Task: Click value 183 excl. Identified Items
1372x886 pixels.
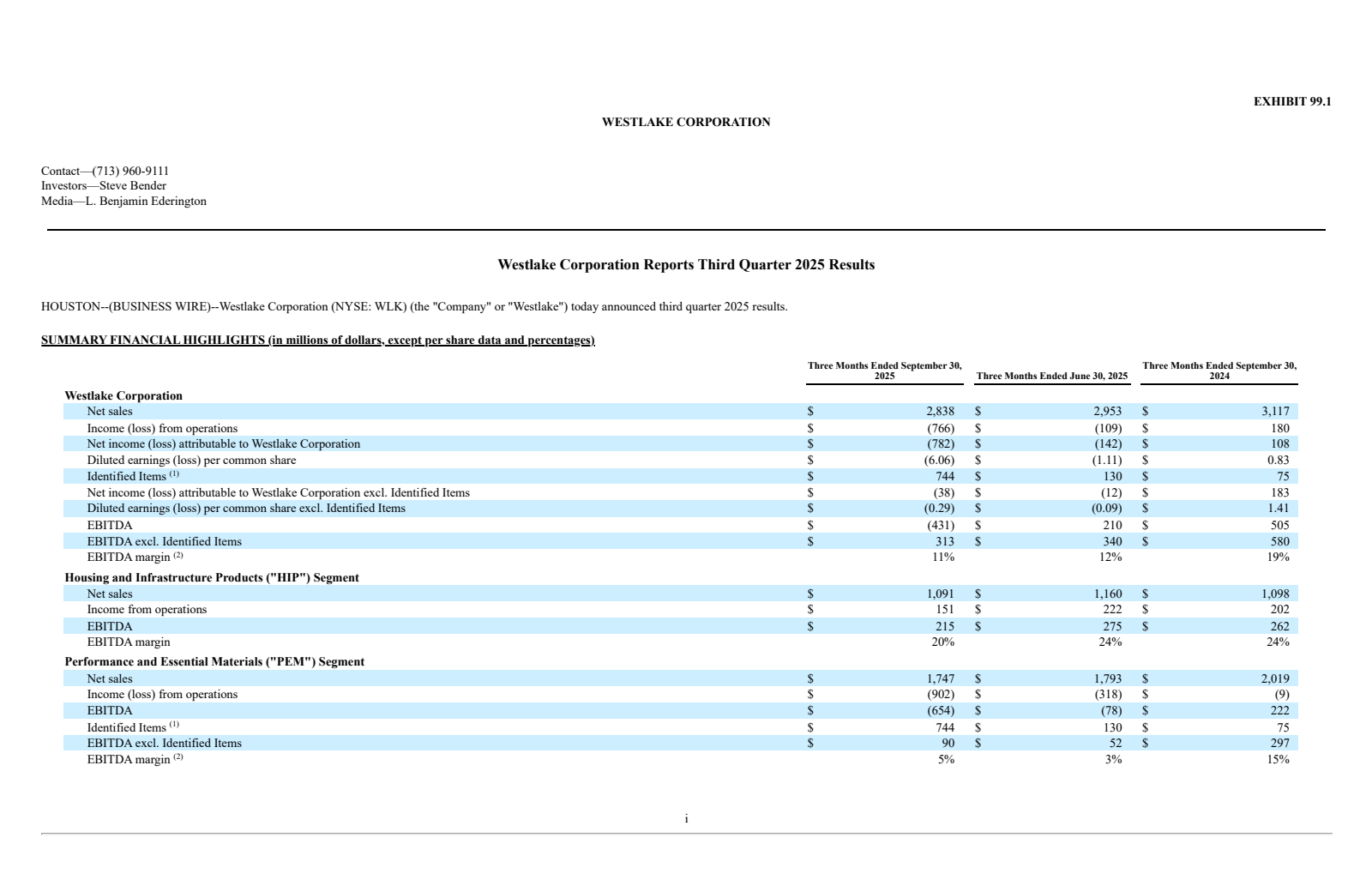Action: point(1279,492)
